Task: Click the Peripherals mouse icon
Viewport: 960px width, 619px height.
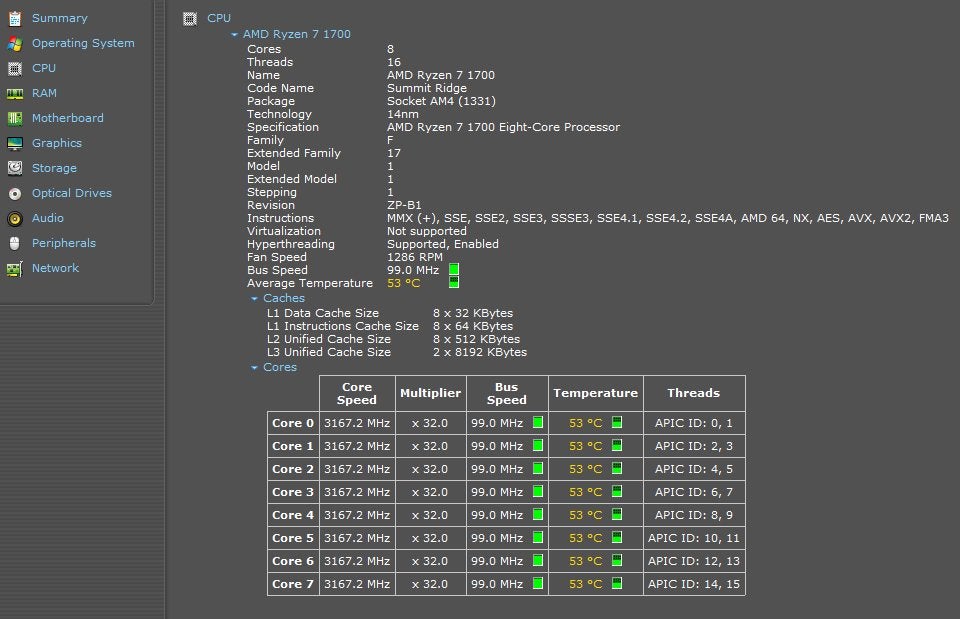Action: tap(15, 244)
